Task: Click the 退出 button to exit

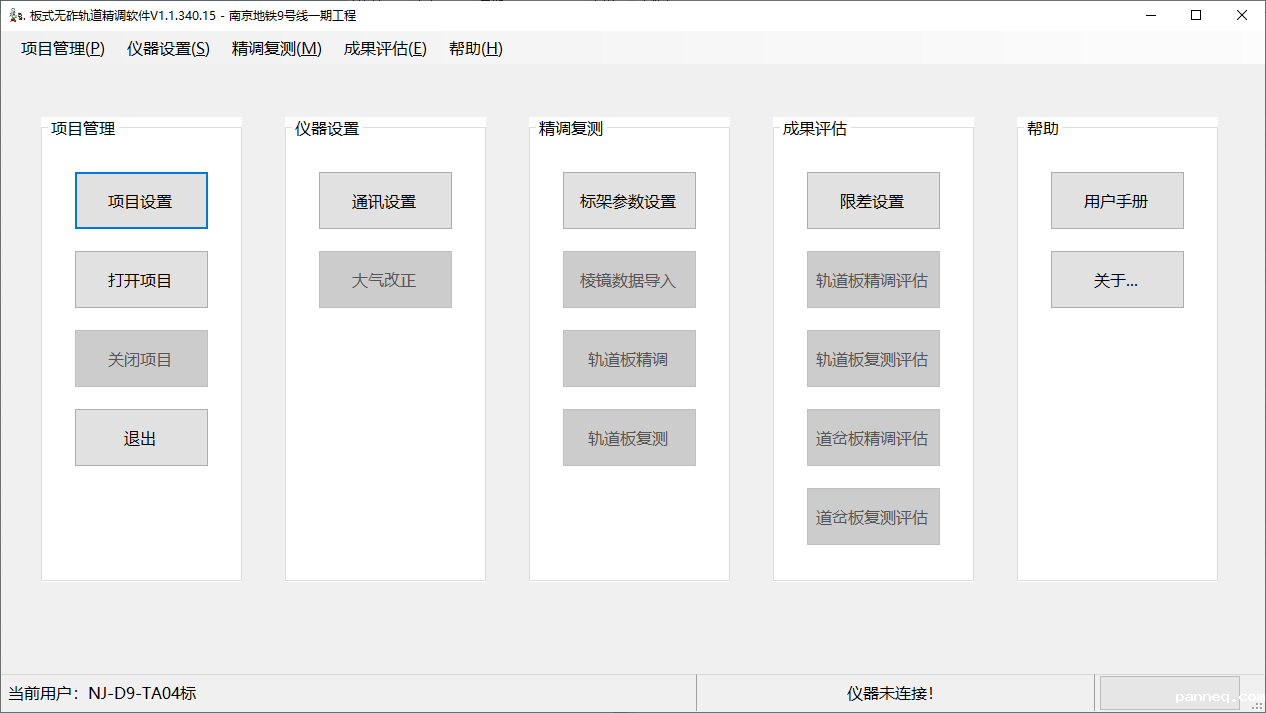Action: pos(141,438)
